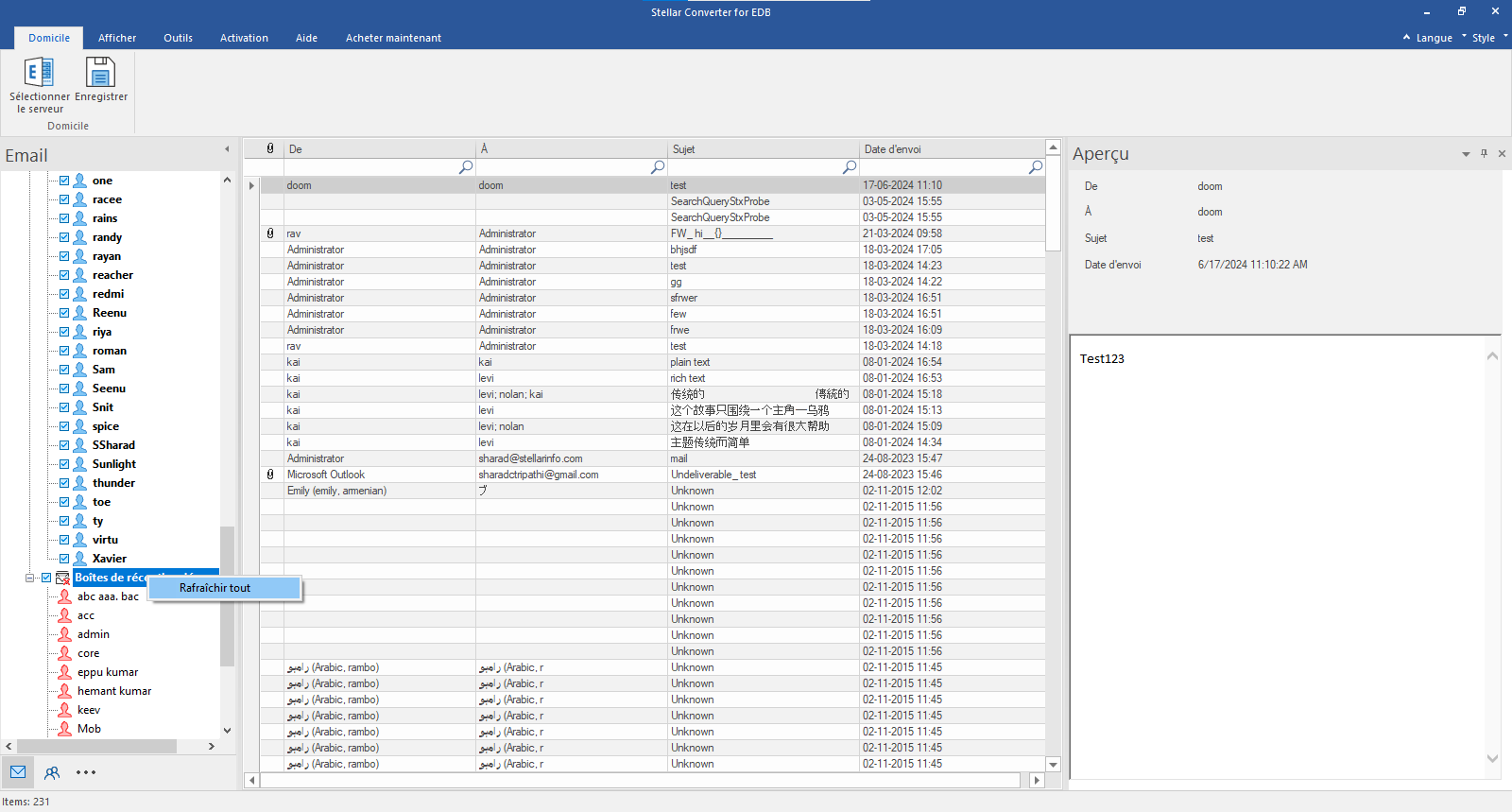1512x812 pixels.
Task: Click the email list horizontal scrollbar track
Action: [640, 780]
